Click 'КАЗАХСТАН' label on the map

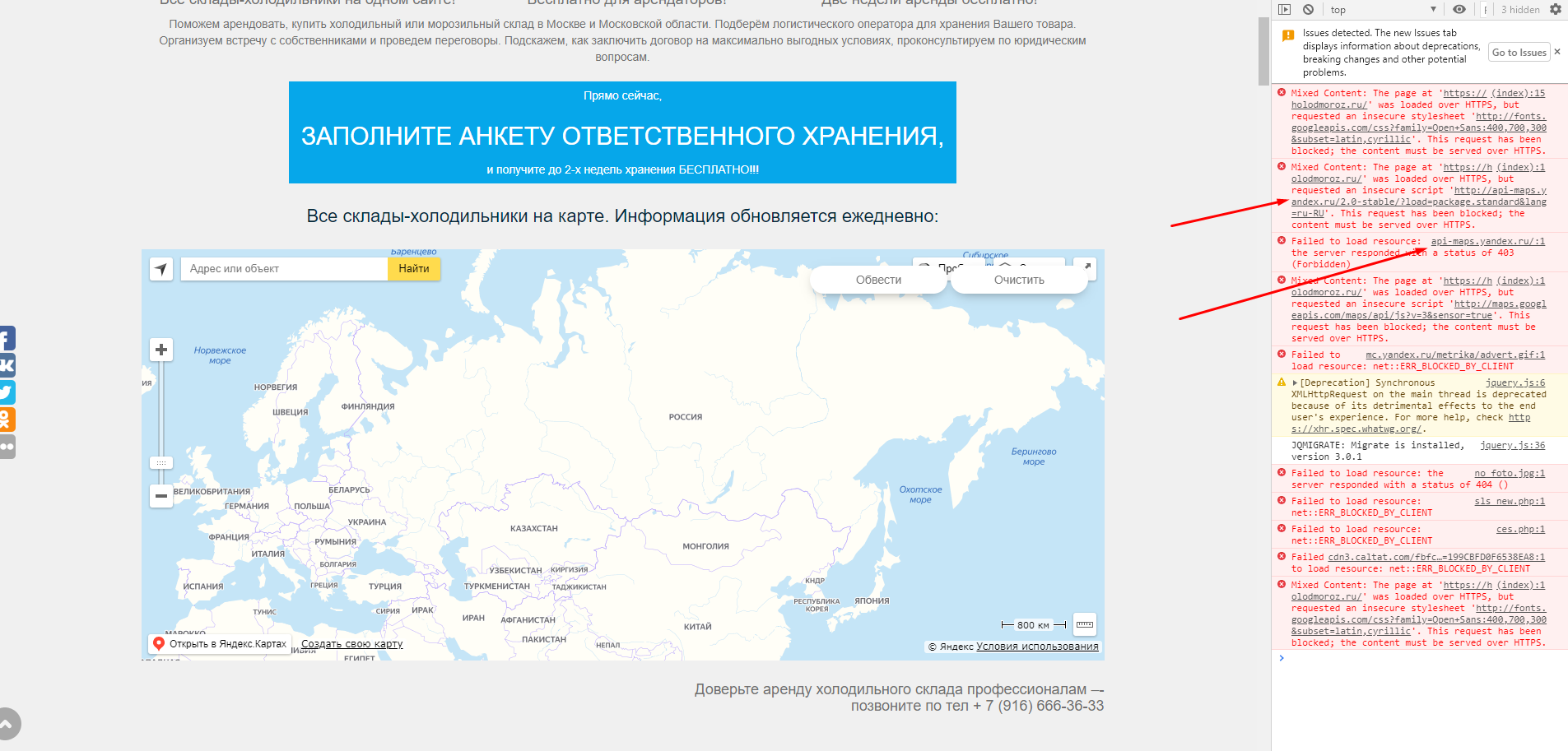534,528
